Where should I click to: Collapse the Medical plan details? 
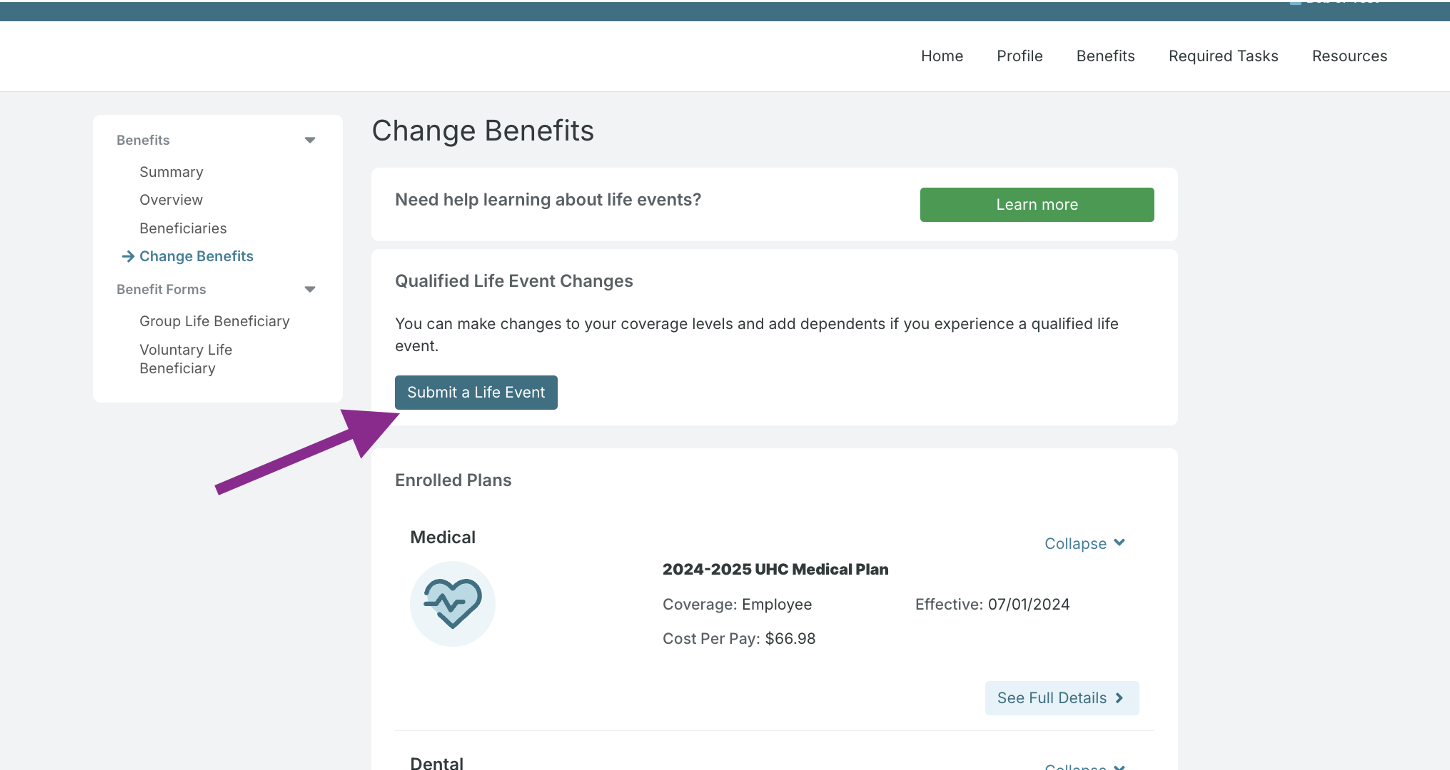[x=1085, y=543]
